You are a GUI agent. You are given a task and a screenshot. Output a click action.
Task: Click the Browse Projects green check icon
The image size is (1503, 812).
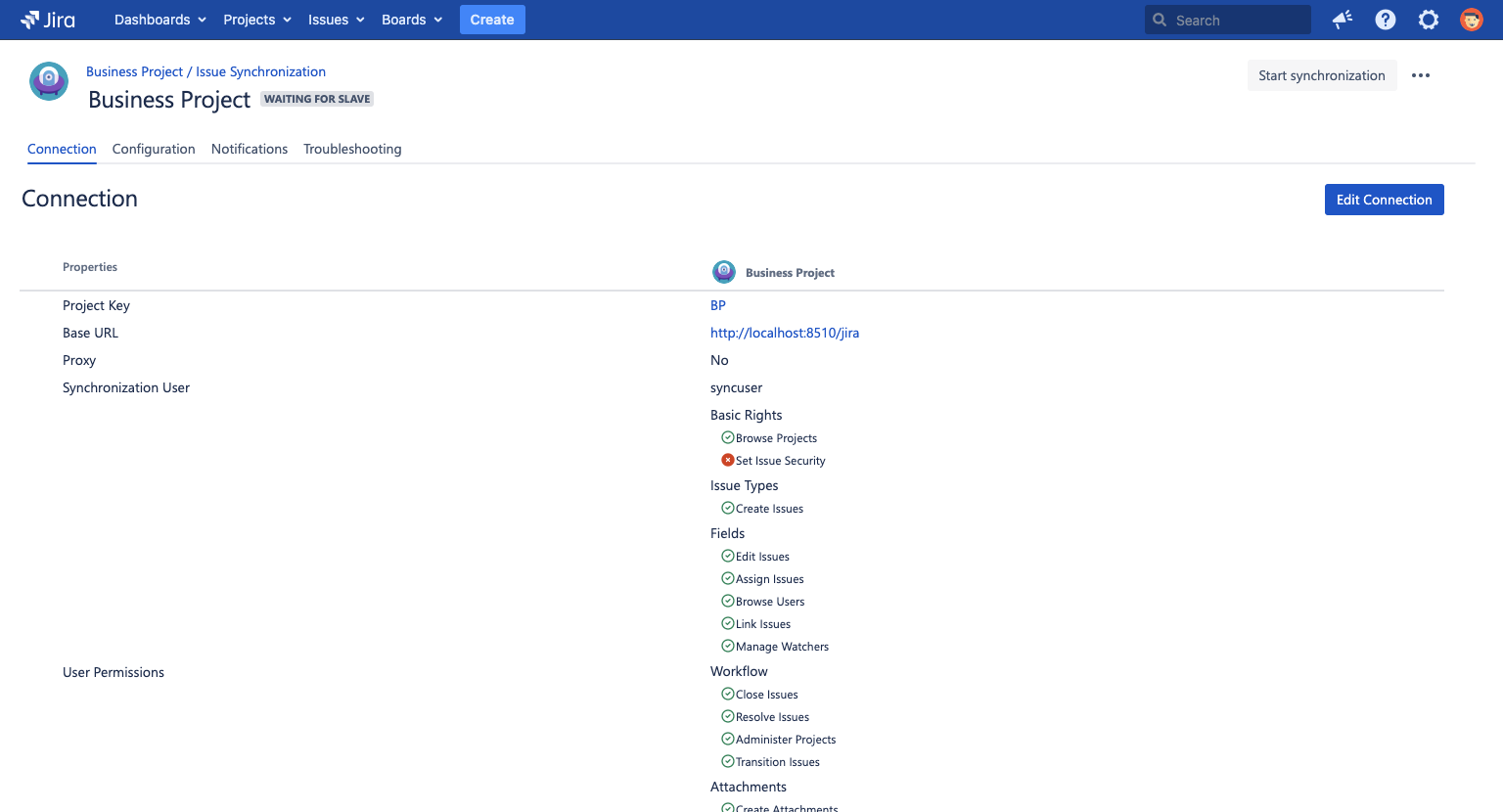(x=727, y=437)
